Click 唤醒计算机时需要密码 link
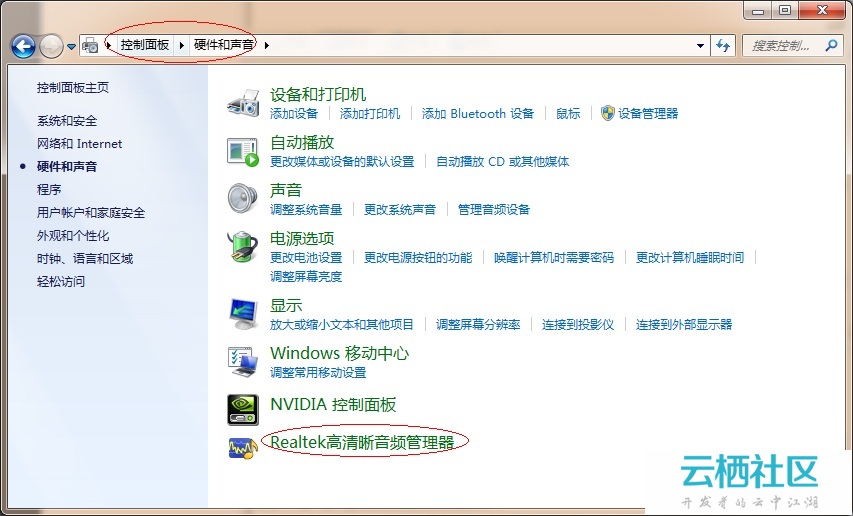The image size is (853, 516). [x=554, y=257]
